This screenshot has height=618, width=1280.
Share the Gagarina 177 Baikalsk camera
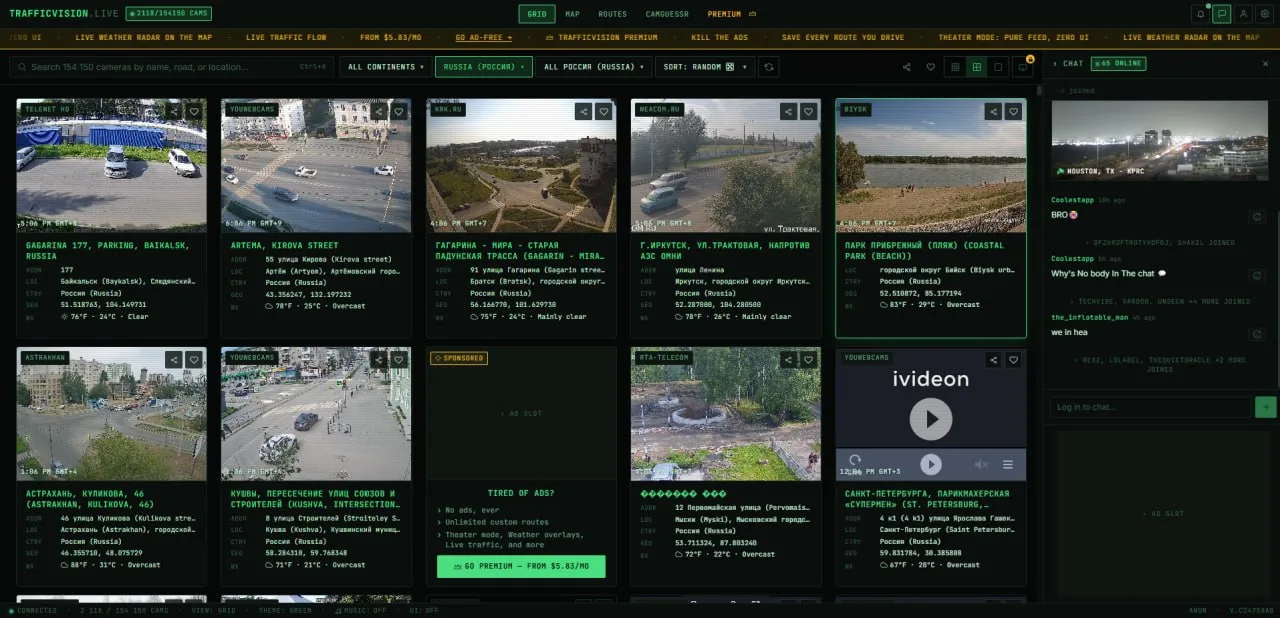point(175,111)
